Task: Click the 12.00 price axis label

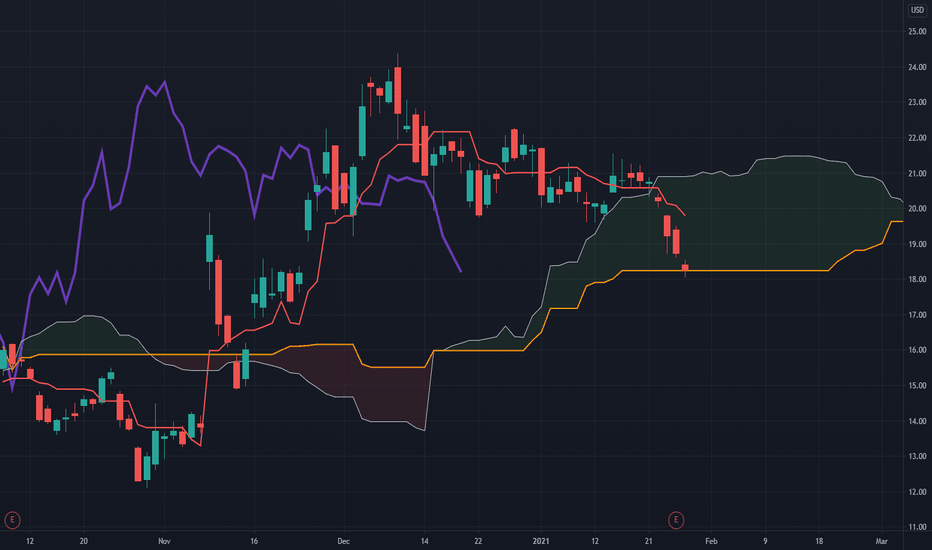Action: pyautogui.click(x=917, y=492)
